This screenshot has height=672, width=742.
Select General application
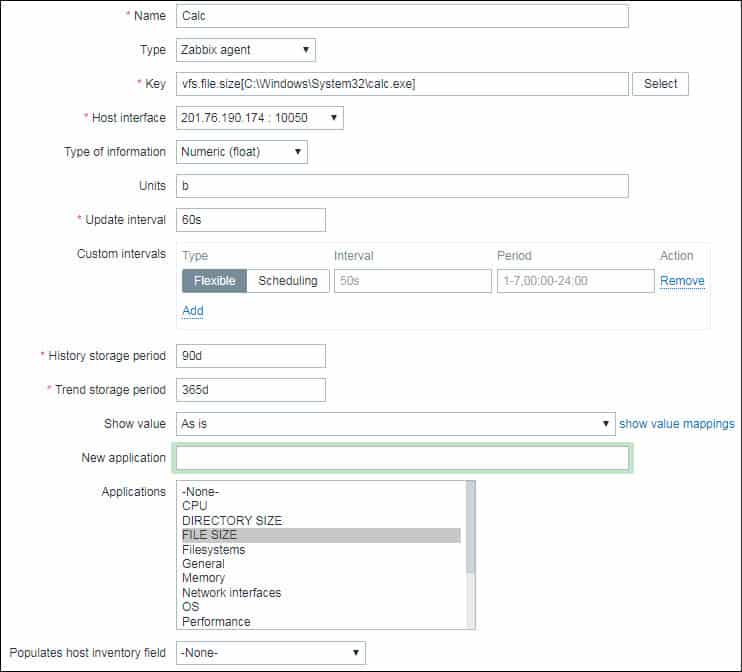coord(321,564)
